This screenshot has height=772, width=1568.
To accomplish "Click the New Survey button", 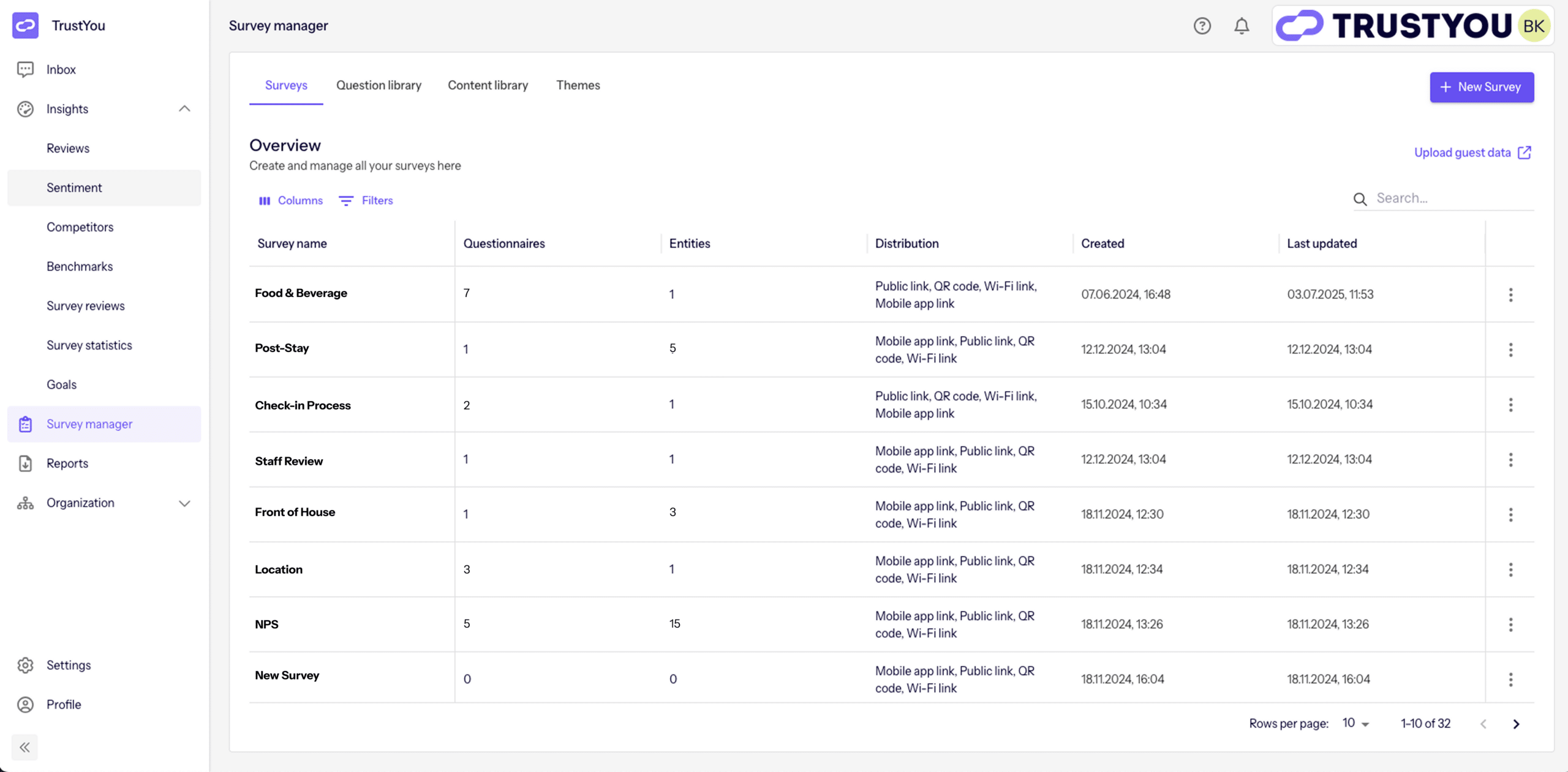I will click(x=1481, y=87).
